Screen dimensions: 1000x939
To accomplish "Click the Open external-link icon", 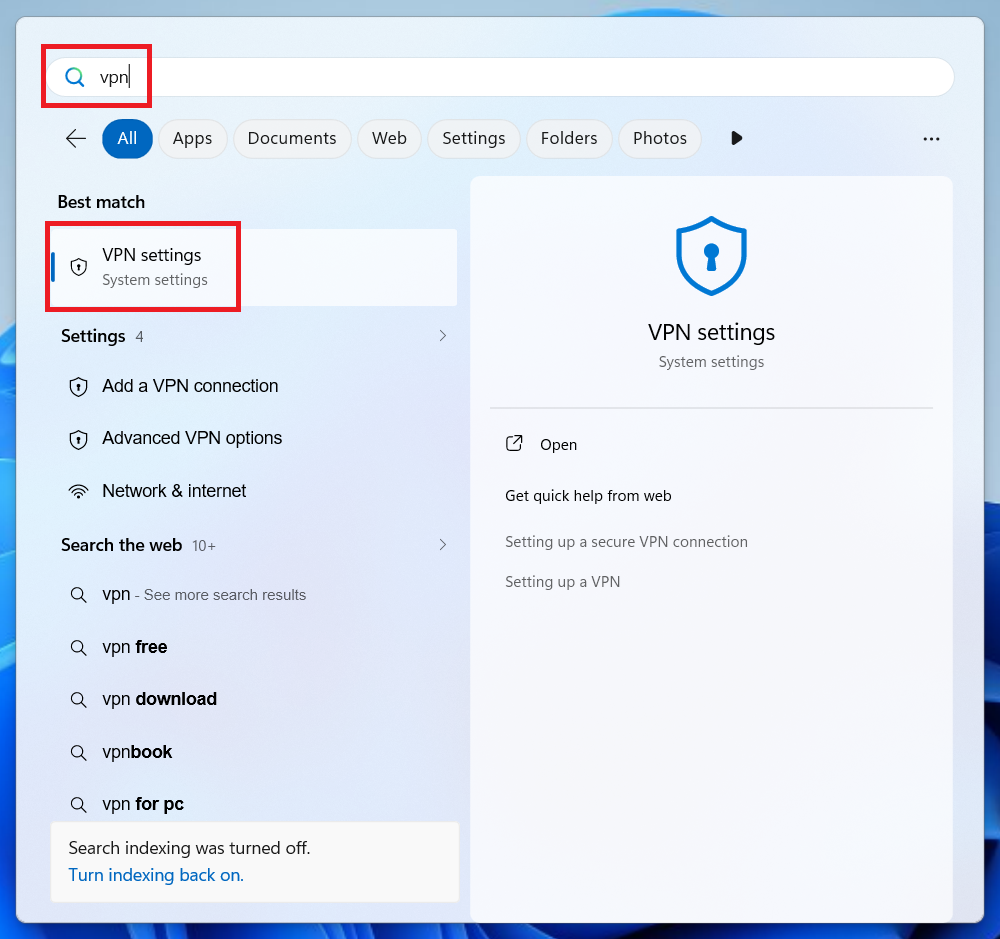I will tap(515, 444).
